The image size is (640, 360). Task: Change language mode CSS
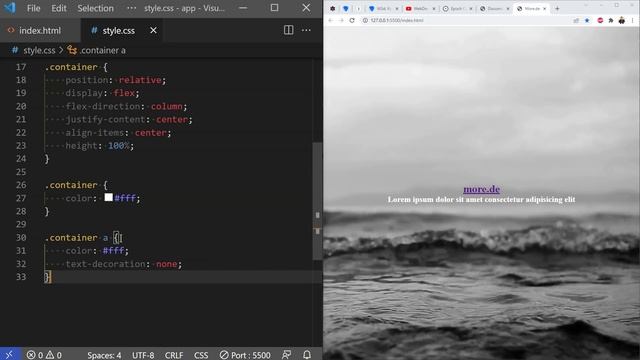click(x=201, y=355)
